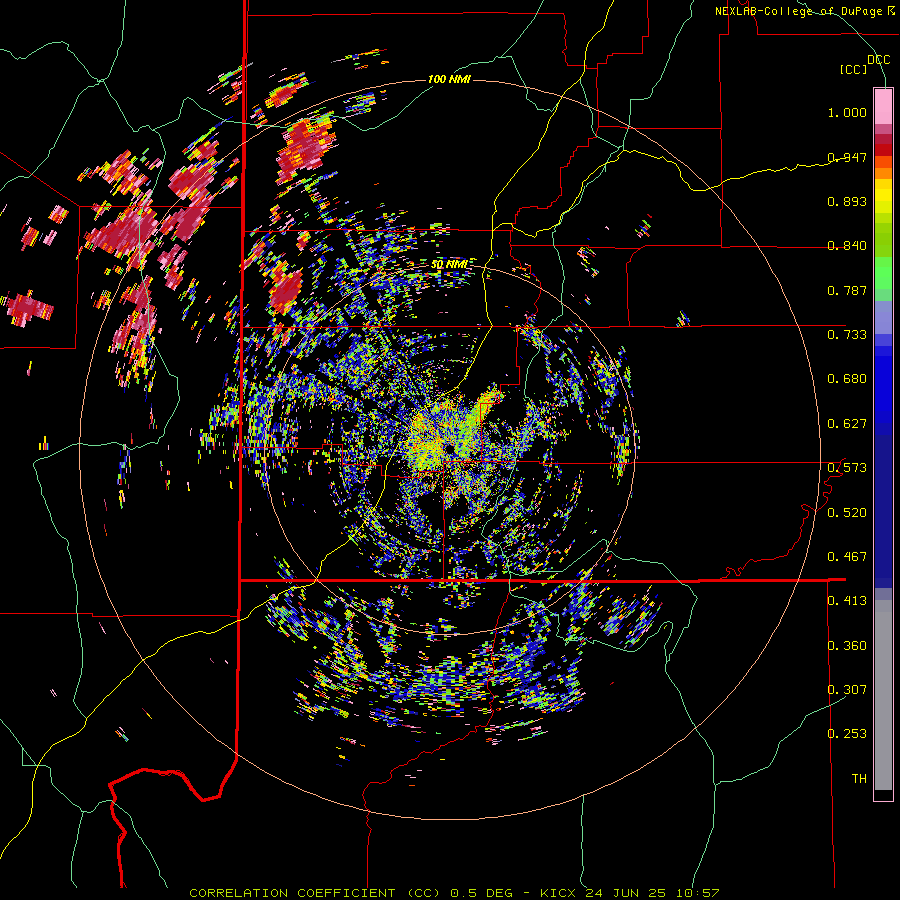Image resolution: width=900 pixels, height=900 pixels.
Task: Click the 0.947 scale value
Action: coord(847,157)
